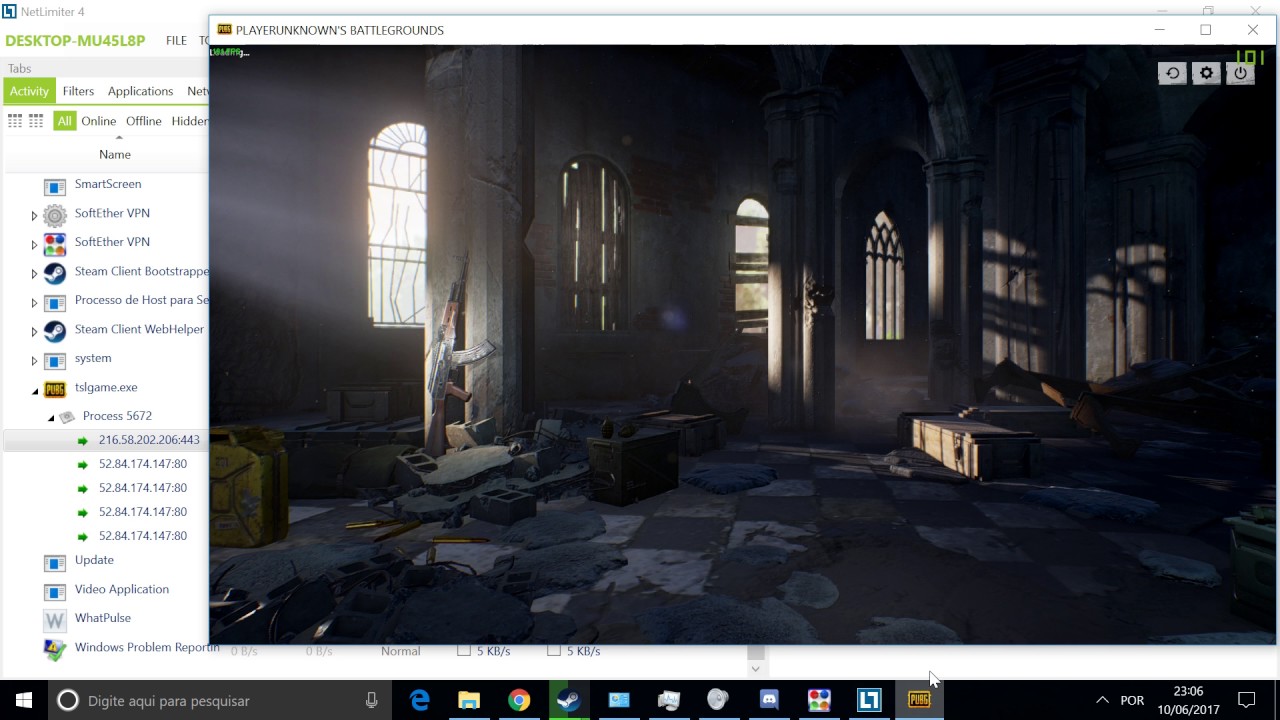1280x720 pixels.
Task: Open Discord from the taskbar
Action: pos(769,700)
